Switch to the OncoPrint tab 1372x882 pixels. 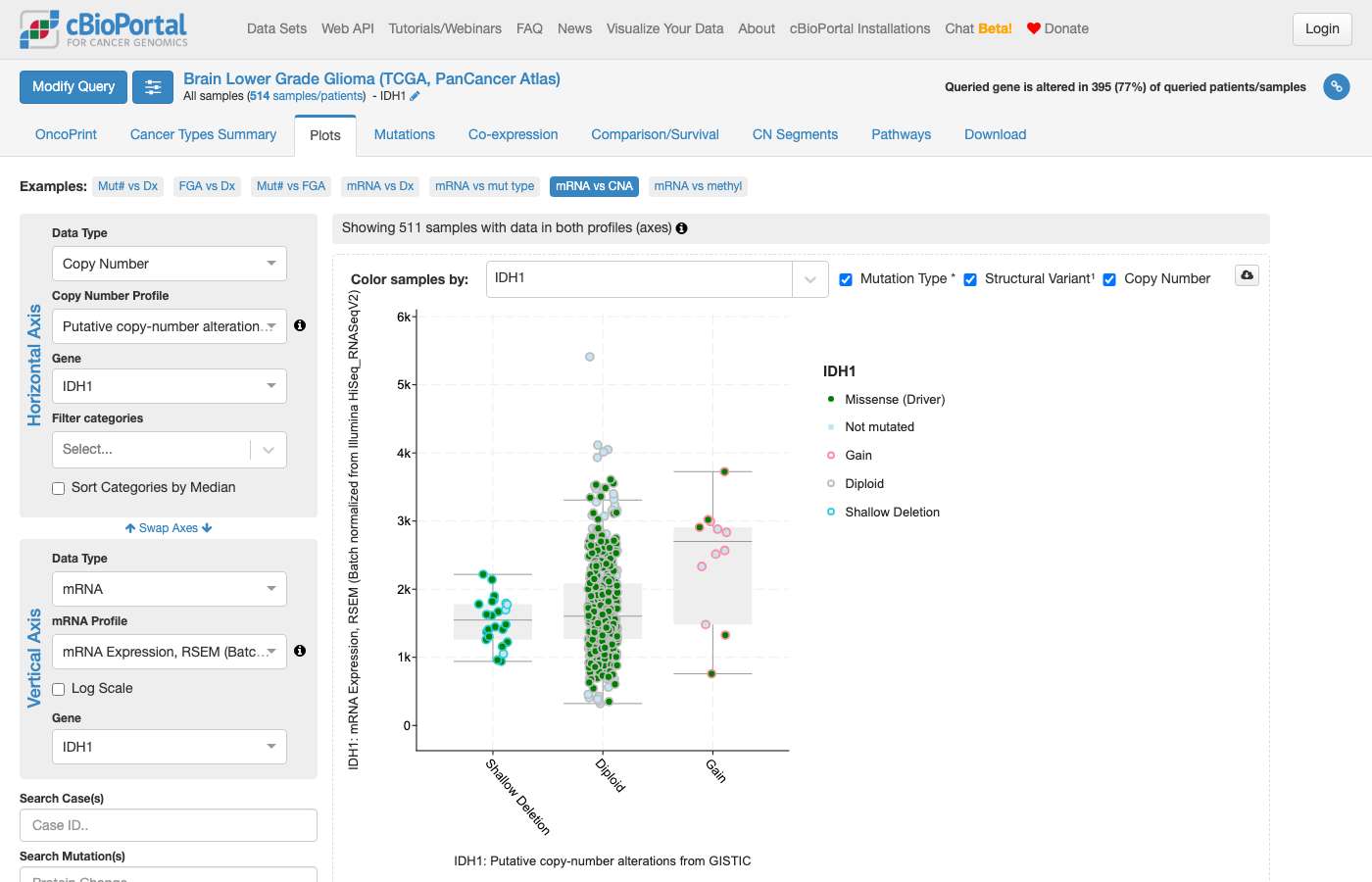(66, 134)
